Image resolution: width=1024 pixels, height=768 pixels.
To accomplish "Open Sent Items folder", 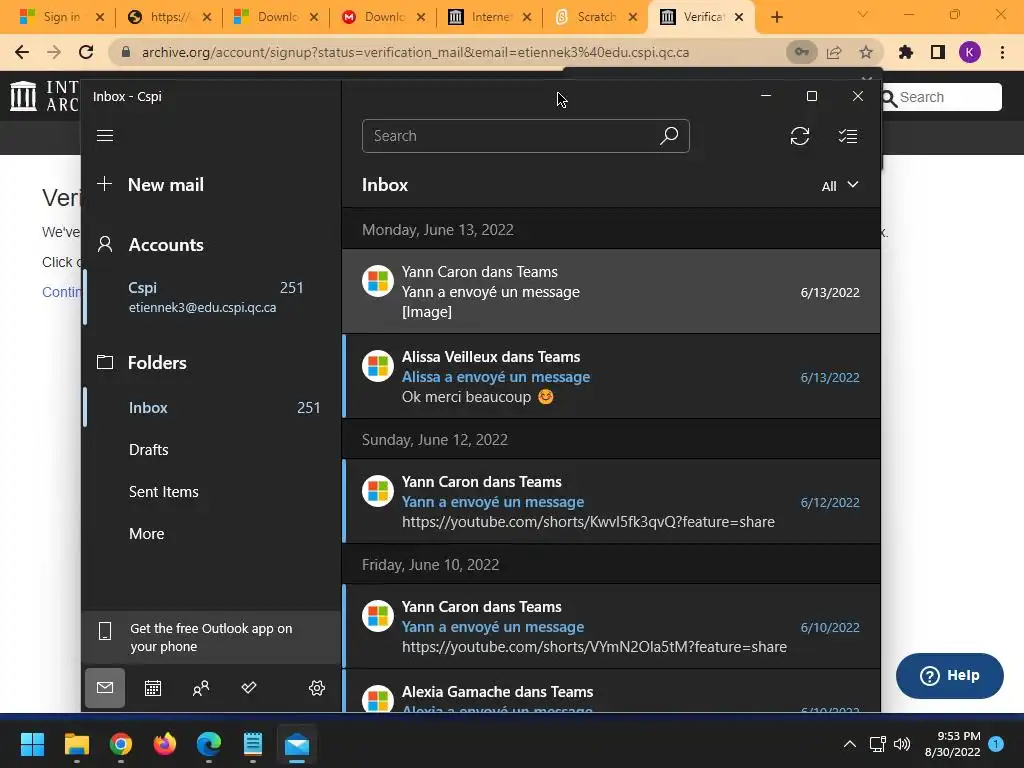I will [x=212, y=492].
